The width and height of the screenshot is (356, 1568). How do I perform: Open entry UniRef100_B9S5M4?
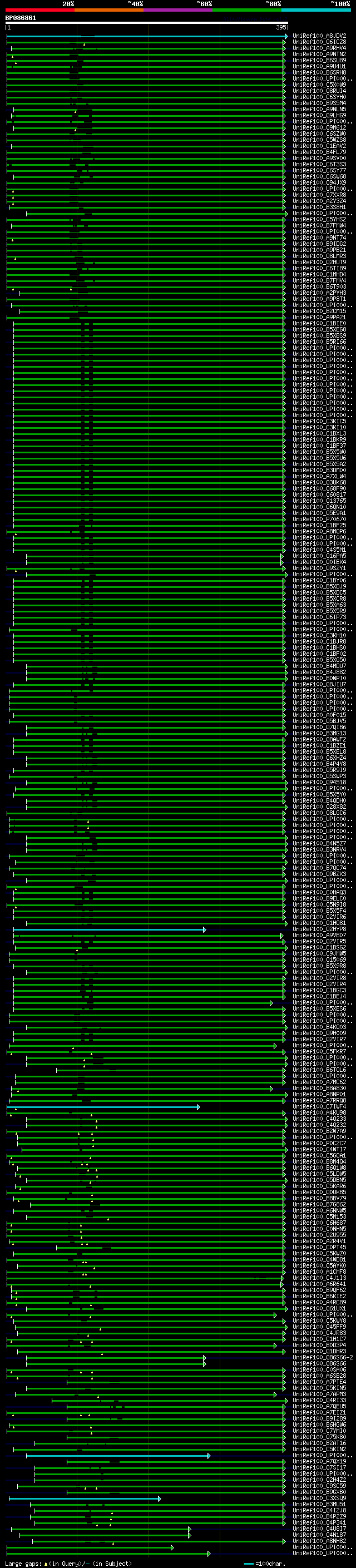[319, 103]
